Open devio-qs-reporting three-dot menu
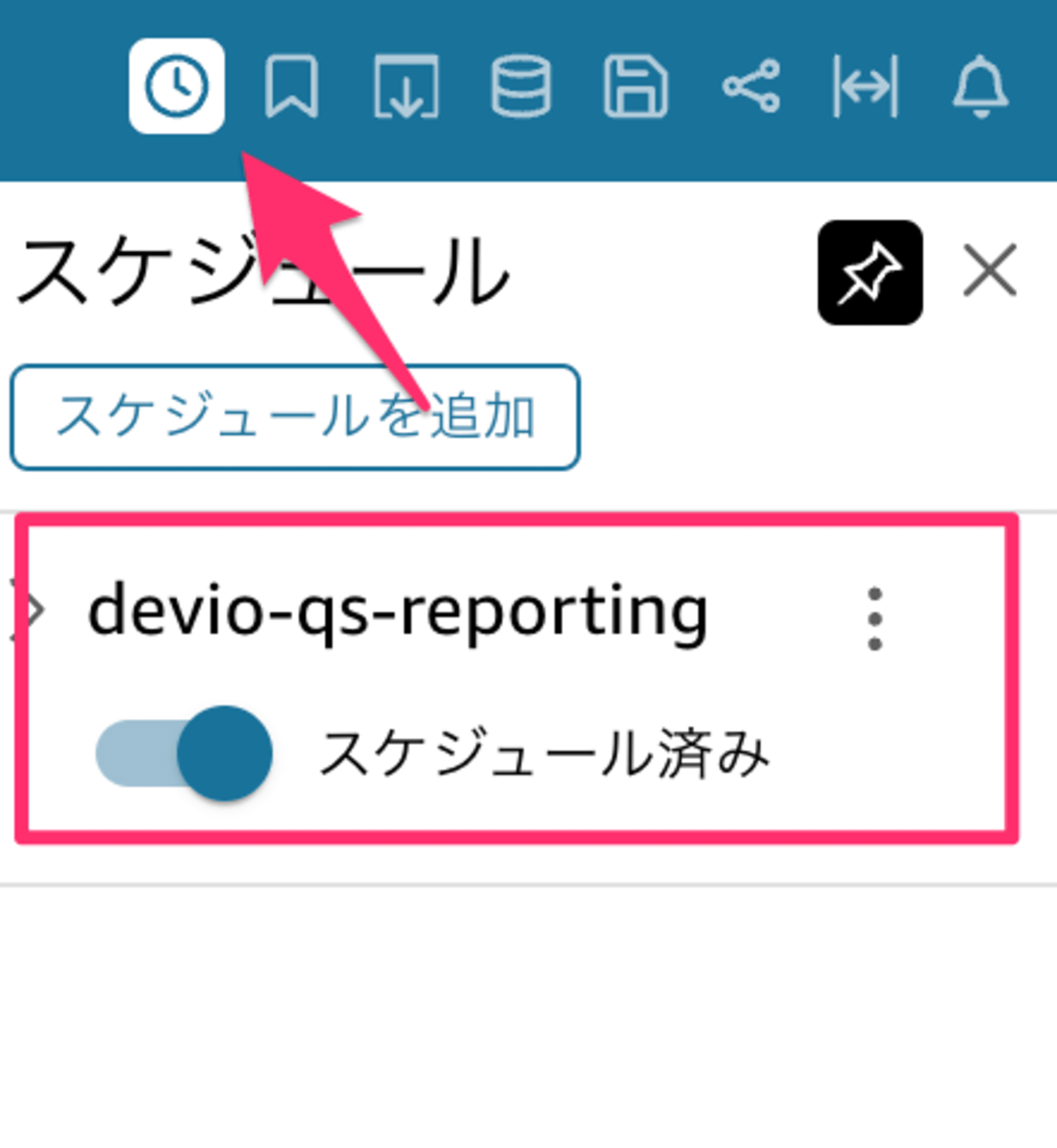Image resolution: width=1057 pixels, height=1148 pixels. point(874,619)
